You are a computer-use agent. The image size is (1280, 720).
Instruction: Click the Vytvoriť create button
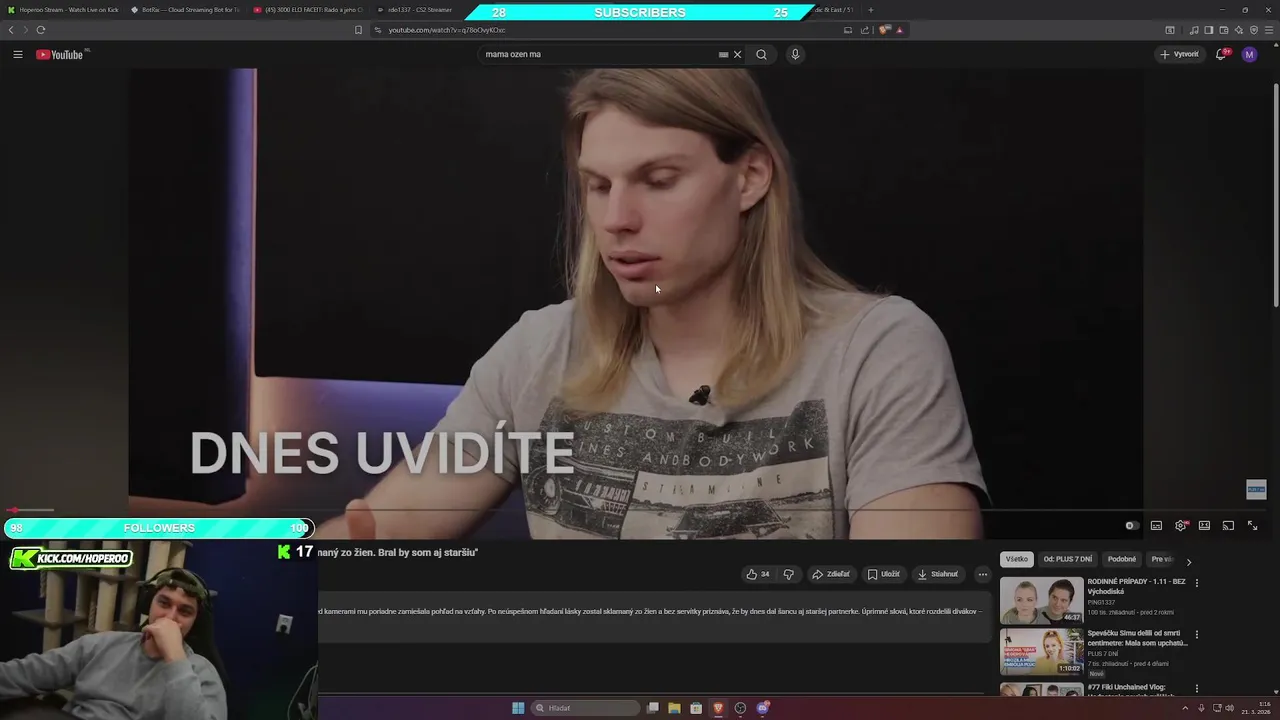pyautogui.click(x=1180, y=54)
